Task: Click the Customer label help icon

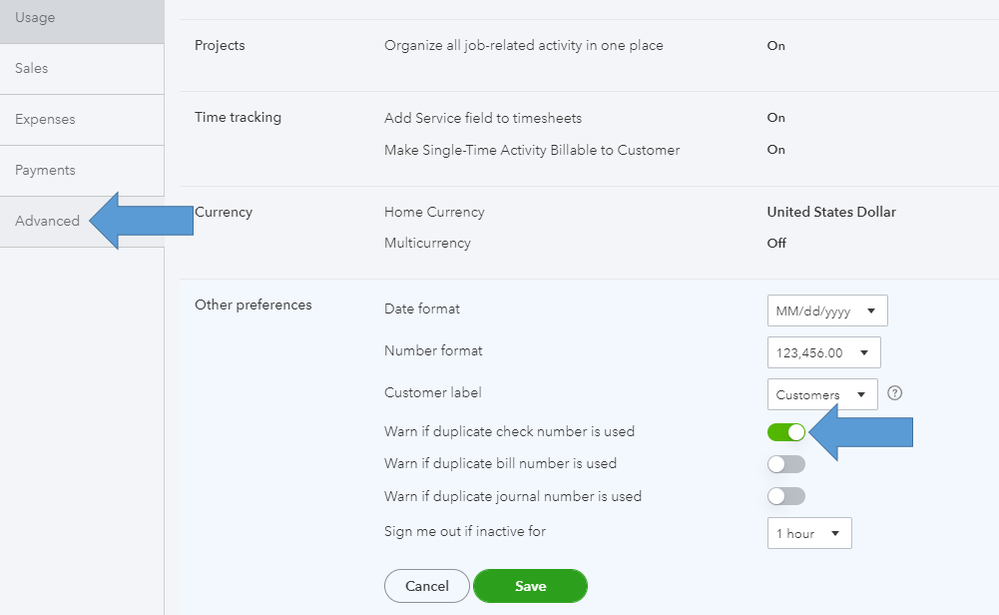Action: (x=895, y=393)
